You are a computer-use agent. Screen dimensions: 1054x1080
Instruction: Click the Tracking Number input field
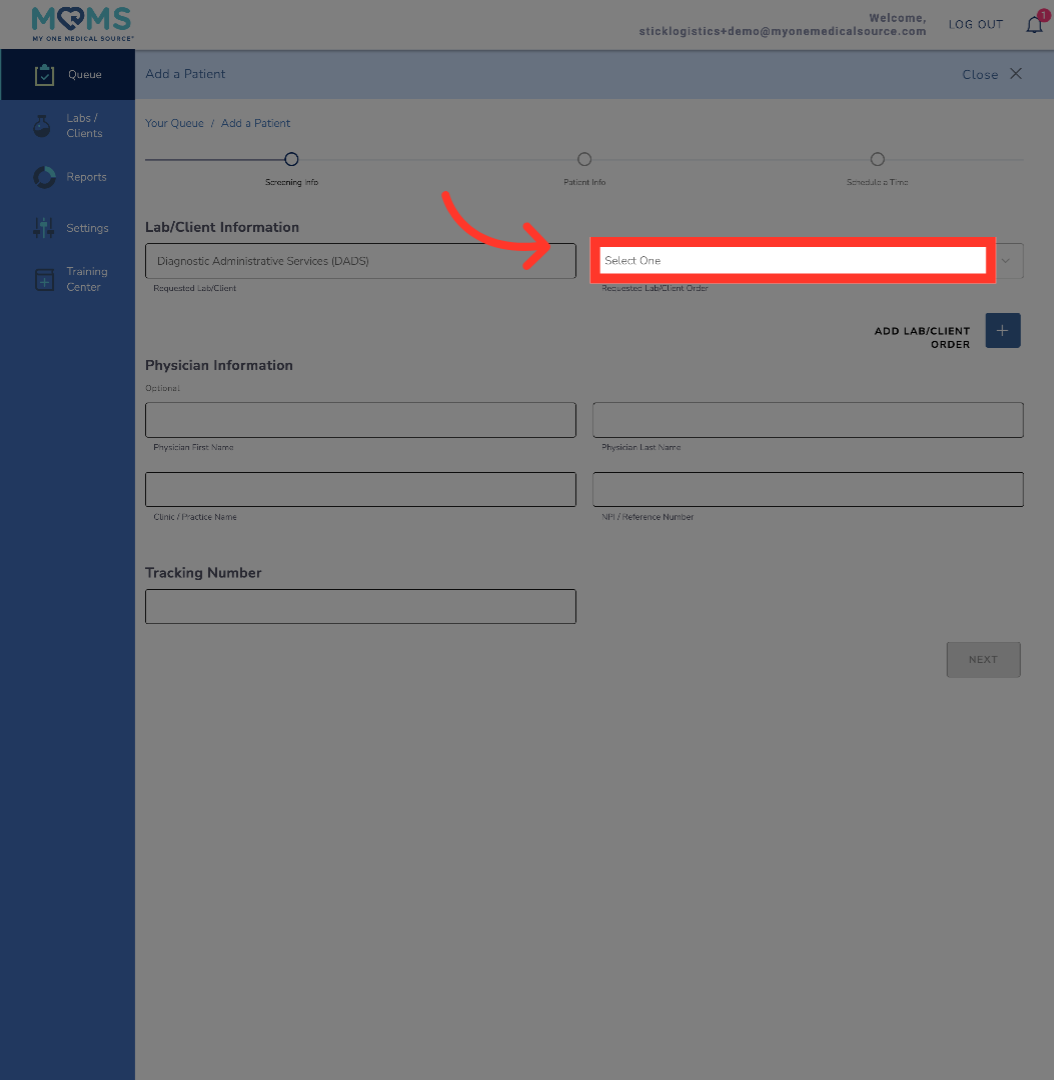point(360,606)
